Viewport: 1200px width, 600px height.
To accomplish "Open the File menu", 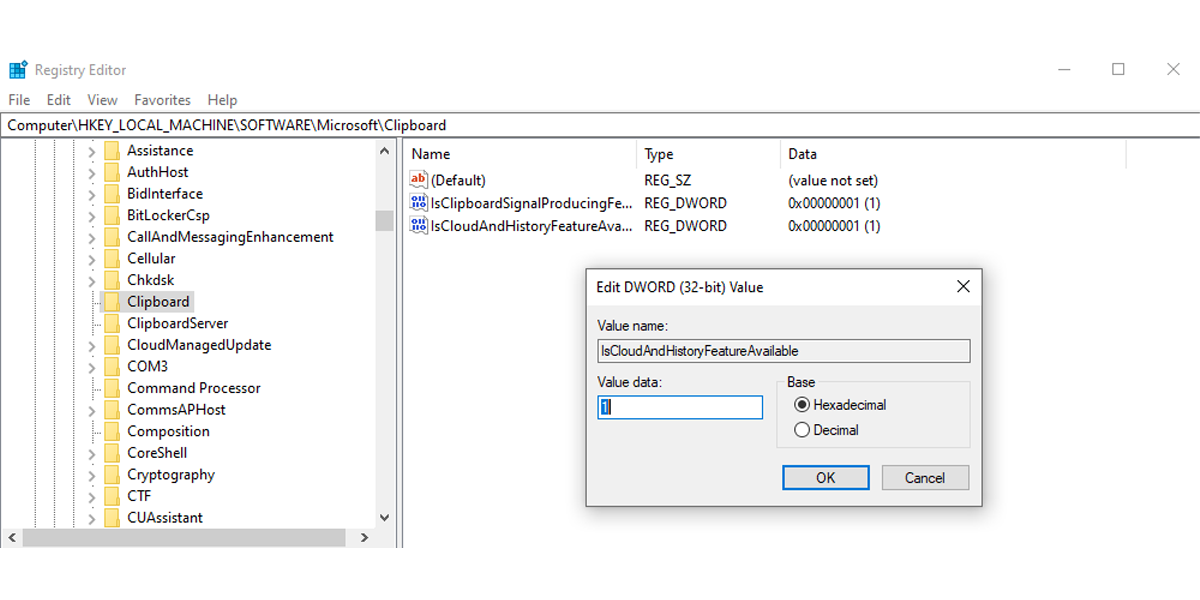I will tap(19, 100).
